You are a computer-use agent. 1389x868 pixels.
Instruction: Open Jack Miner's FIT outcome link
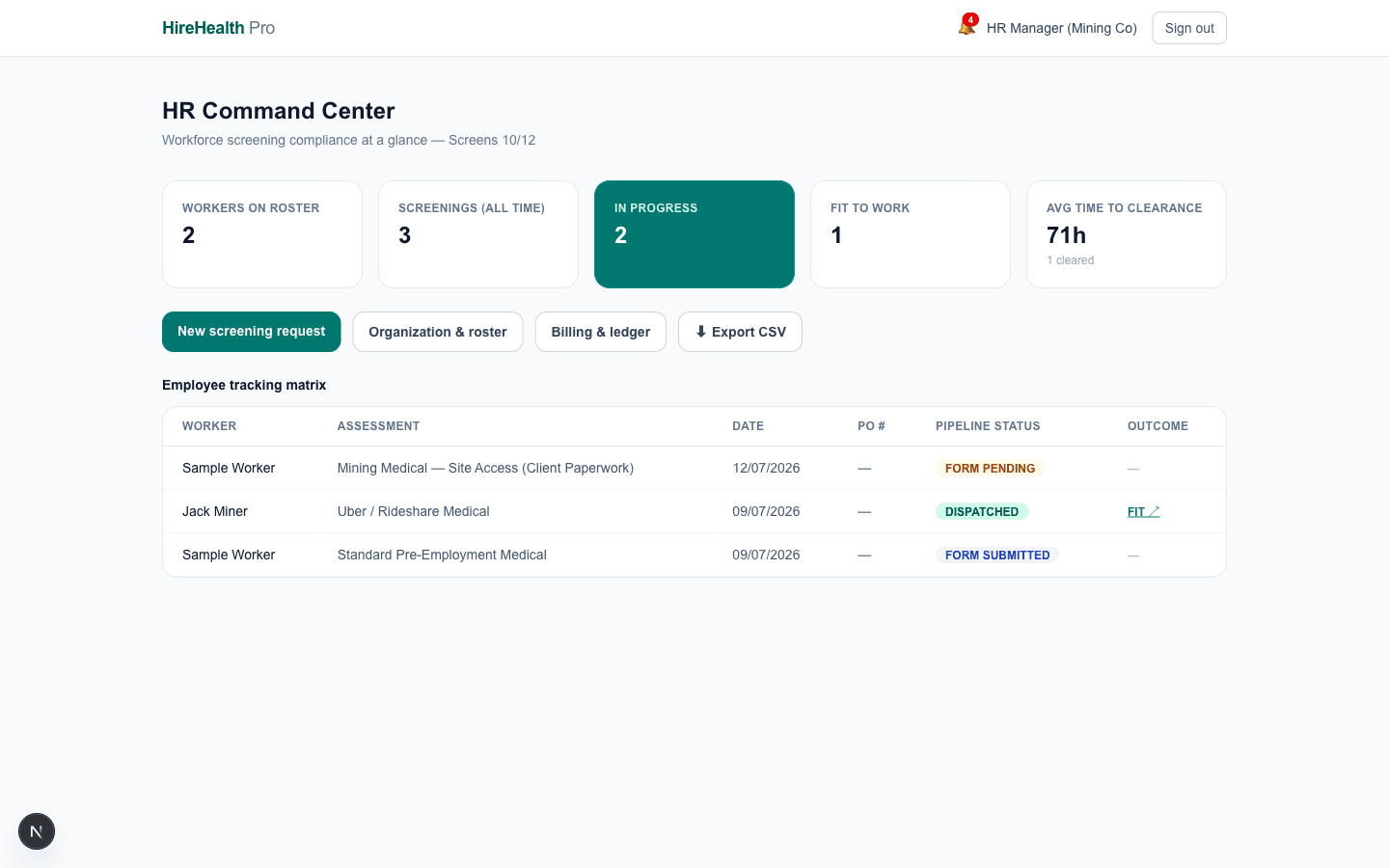(x=1143, y=512)
